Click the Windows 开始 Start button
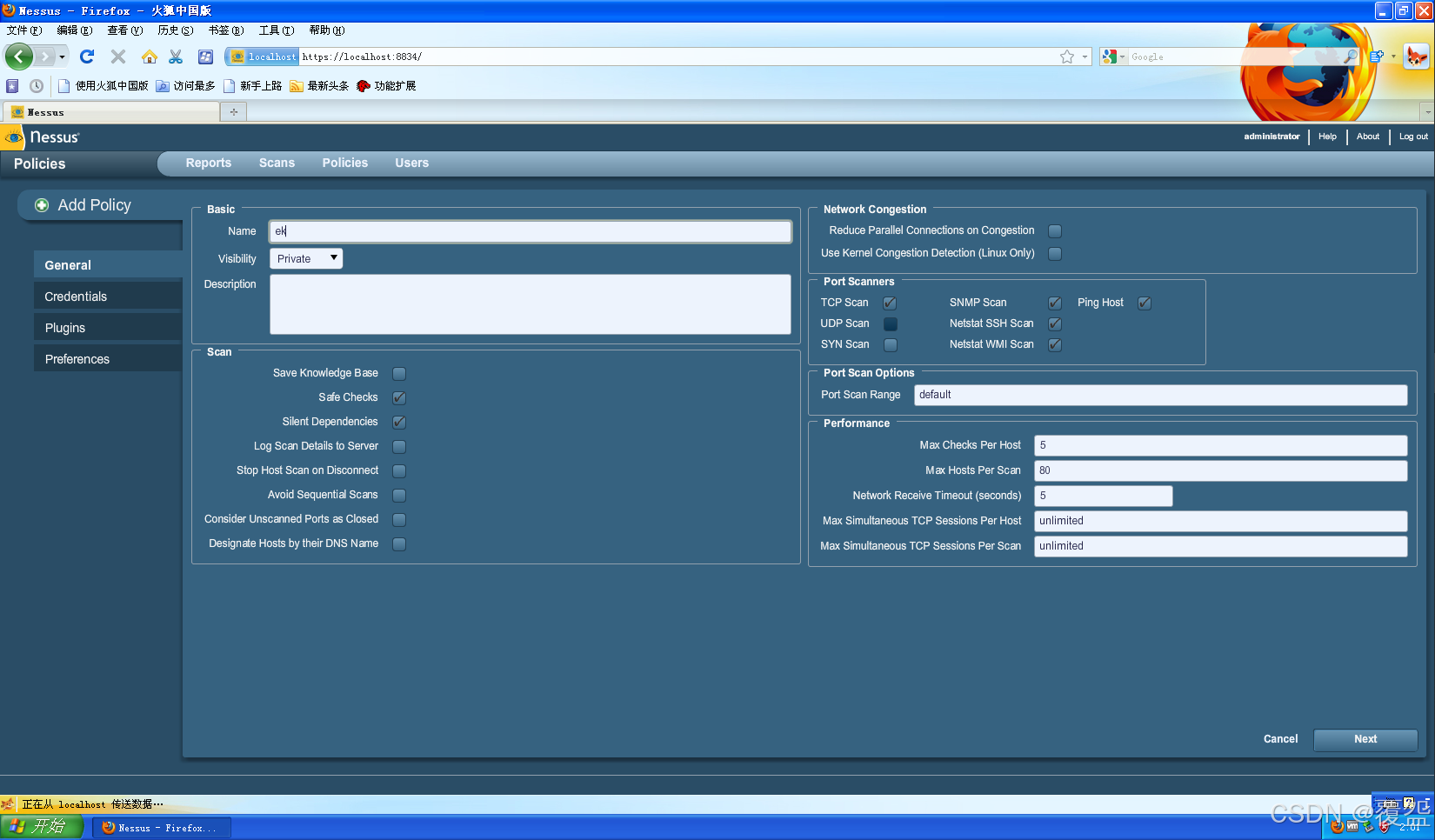The width and height of the screenshot is (1435, 840). (42, 827)
